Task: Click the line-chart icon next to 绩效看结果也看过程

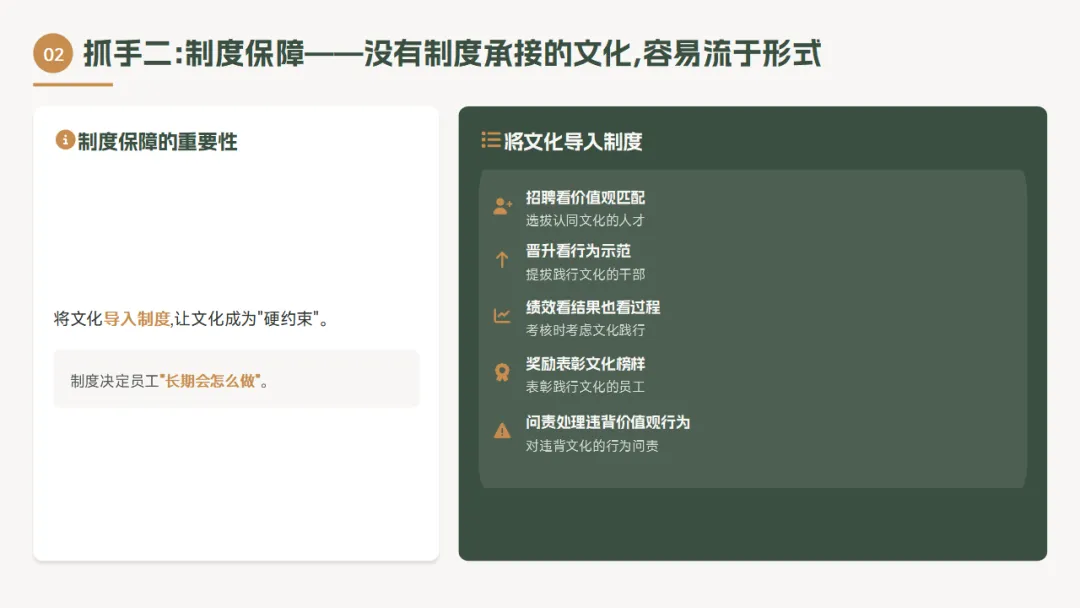Action: [x=502, y=315]
